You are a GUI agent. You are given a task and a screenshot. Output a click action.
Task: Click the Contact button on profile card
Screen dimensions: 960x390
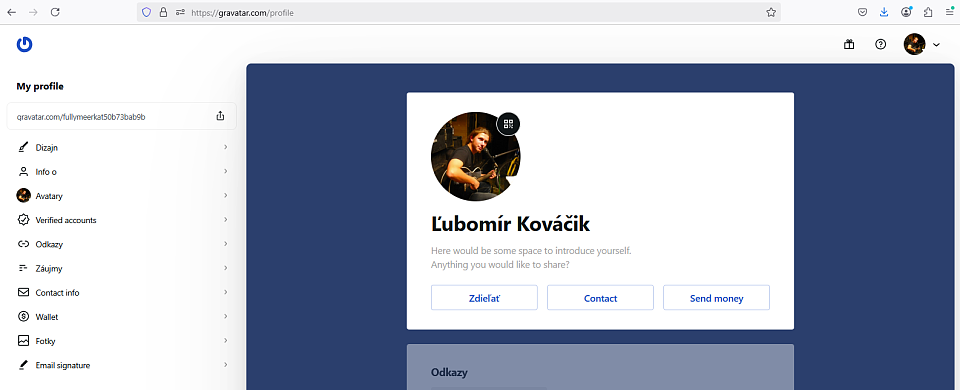click(x=600, y=298)
